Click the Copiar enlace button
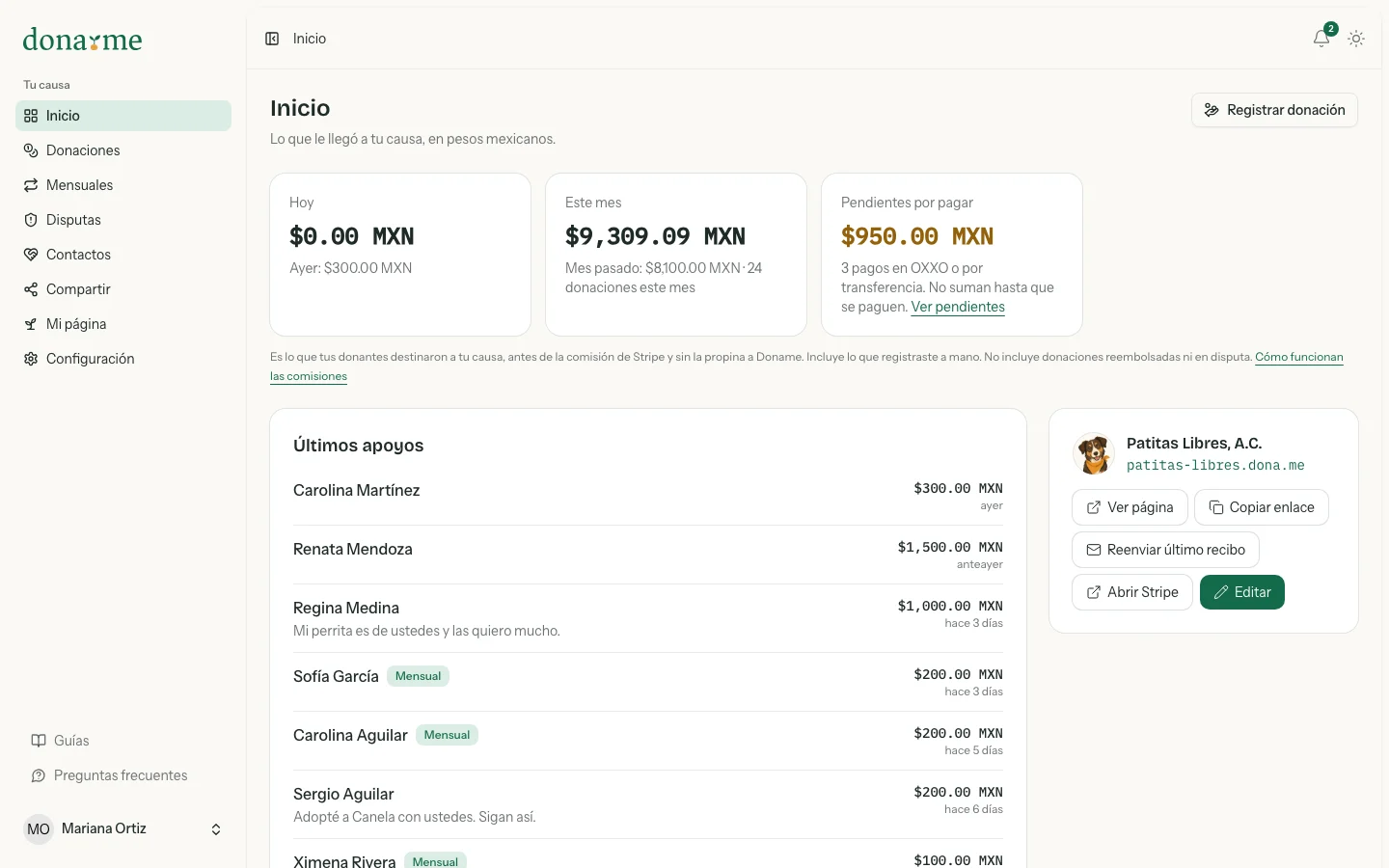Viewport: 1389px width, 868px height. click(1262, 507)
